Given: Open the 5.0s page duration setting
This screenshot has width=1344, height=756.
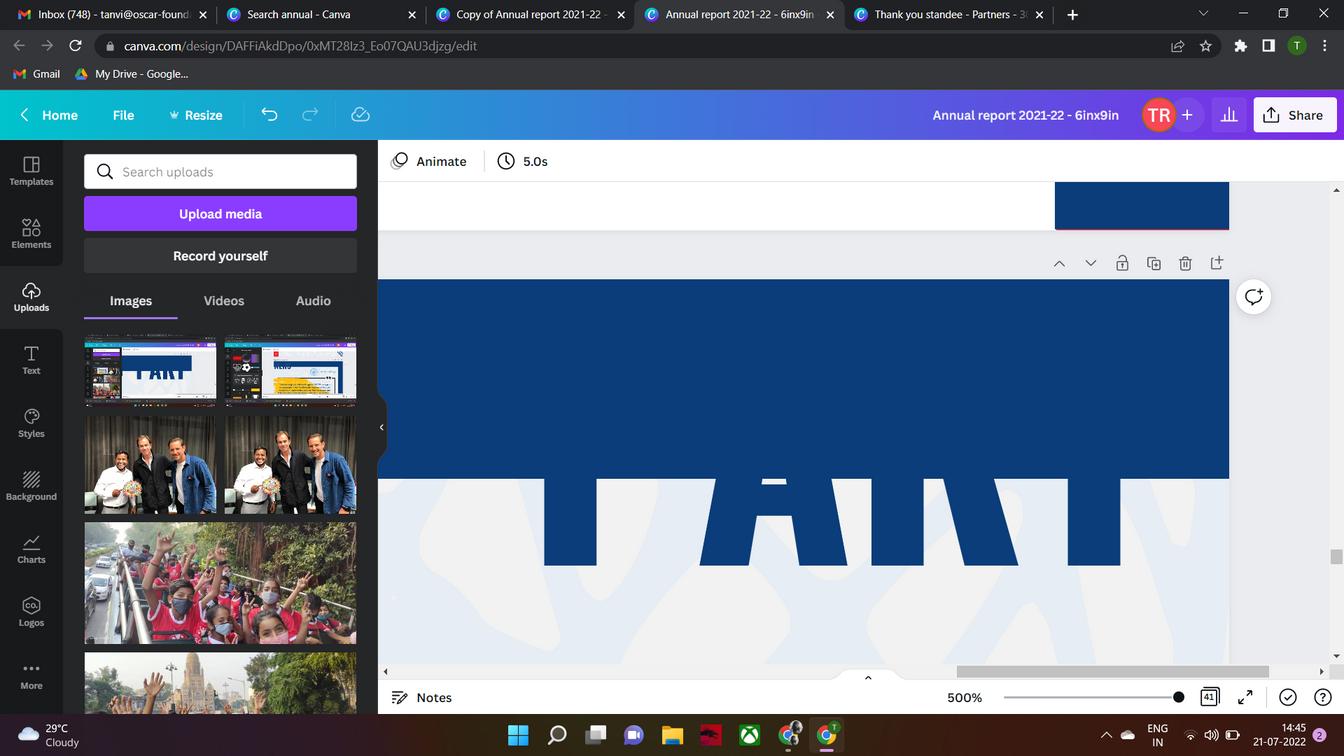Looking at the screenshot, I should click(523, 161).
